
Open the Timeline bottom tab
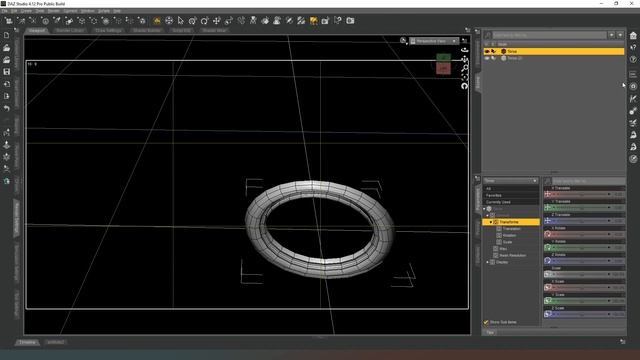28,342
